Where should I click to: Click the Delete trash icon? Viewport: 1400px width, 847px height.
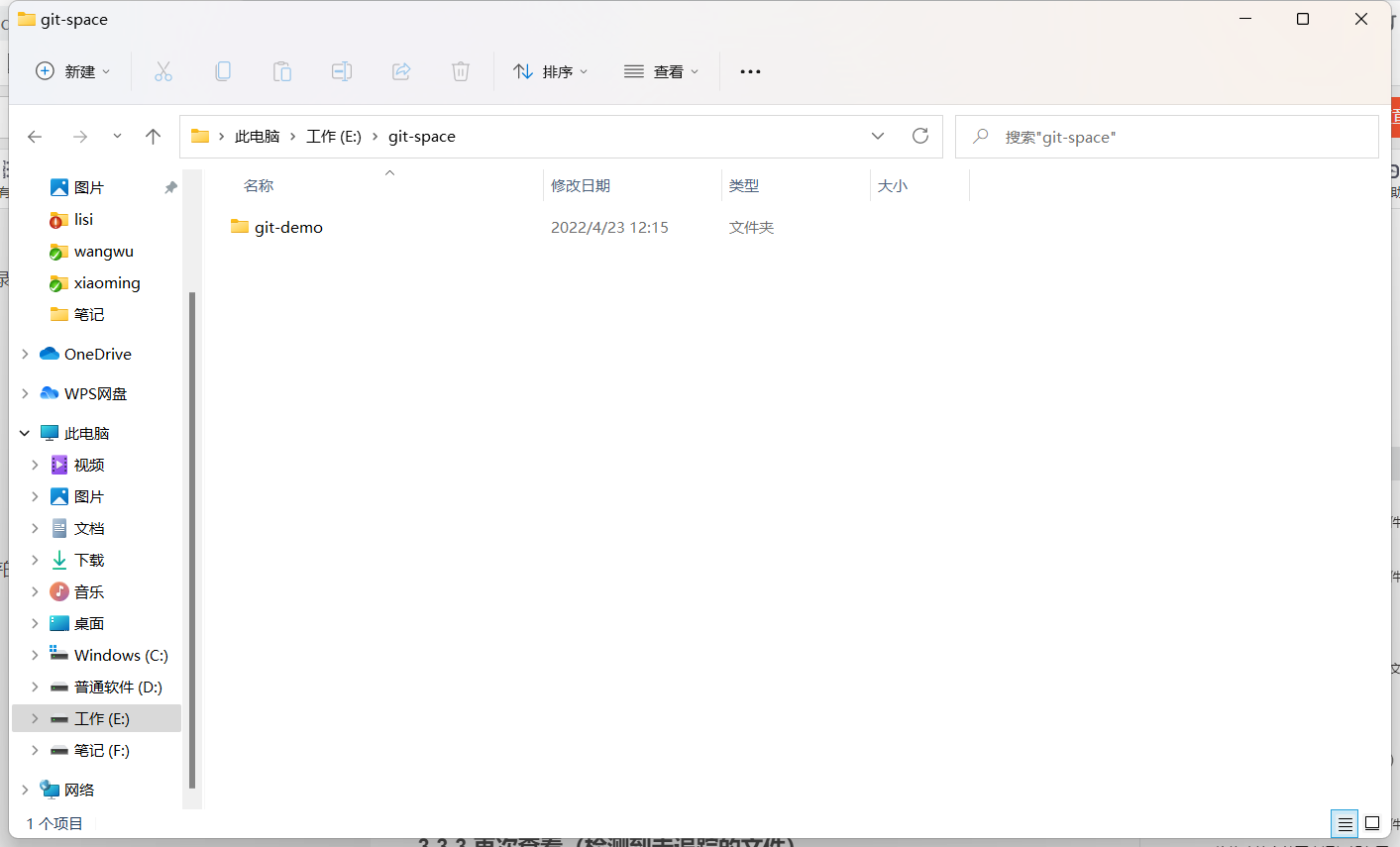click(461, 71)
